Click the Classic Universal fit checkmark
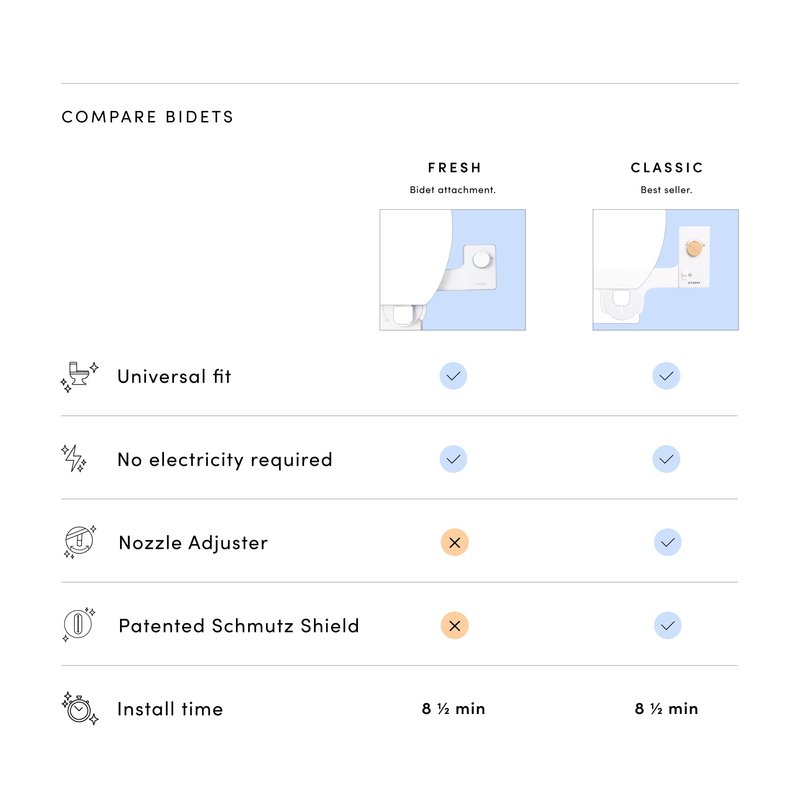This screenshot has width=800, height=800. pyautogui.click(x=666, y=376)
